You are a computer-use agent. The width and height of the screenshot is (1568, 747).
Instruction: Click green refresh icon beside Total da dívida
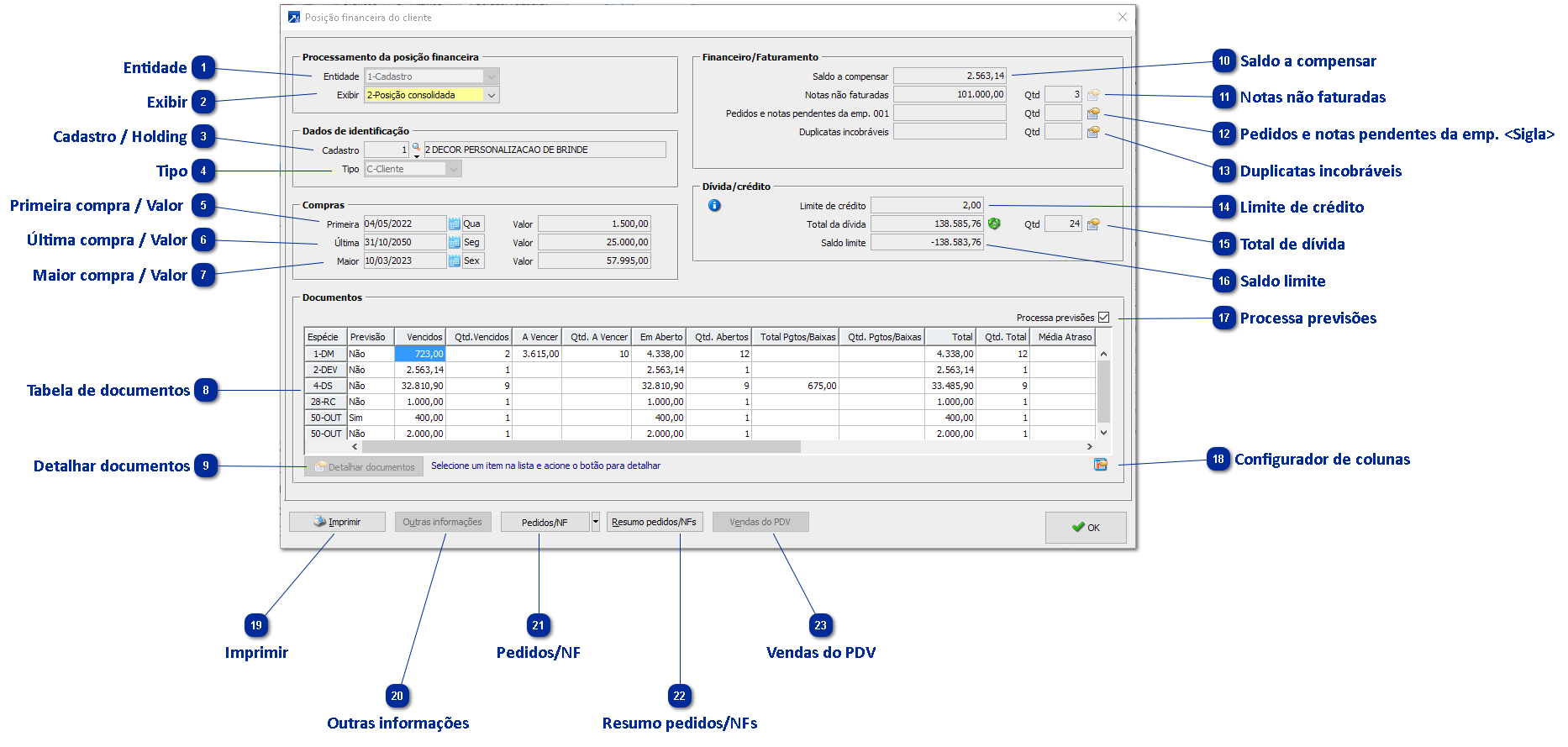(994, 224)
